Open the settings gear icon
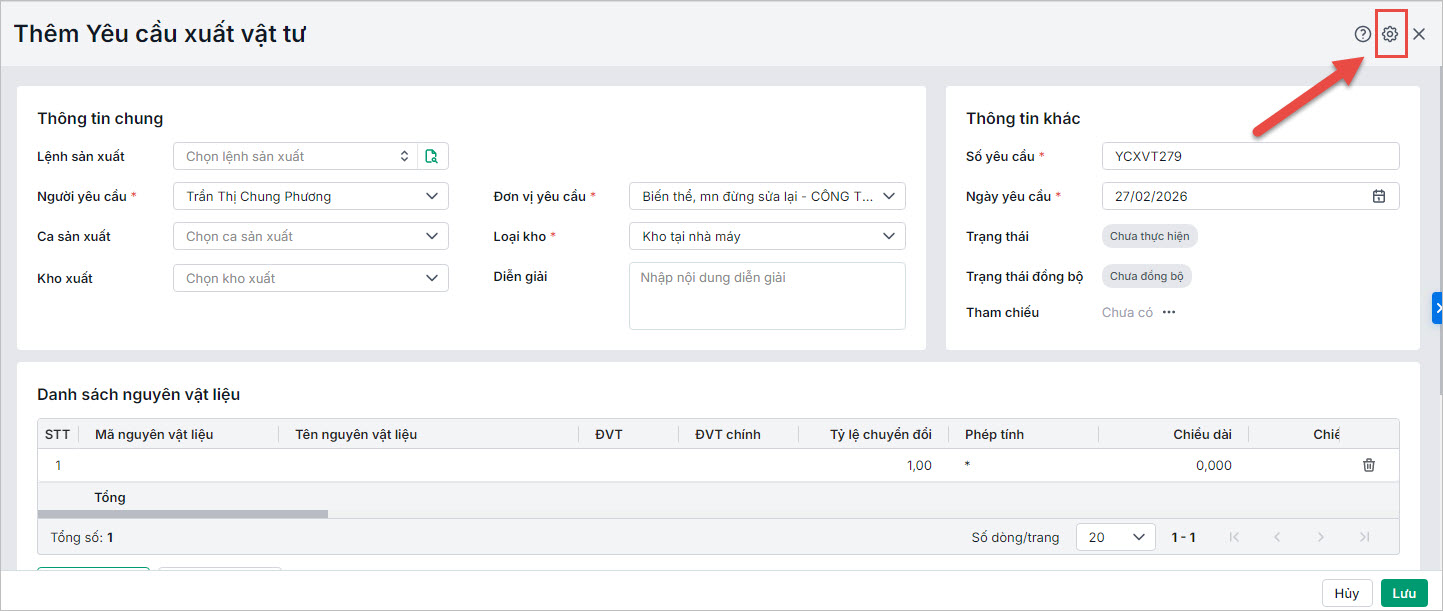Viewport: 1443px width, 611px height. click(1390, 34)
